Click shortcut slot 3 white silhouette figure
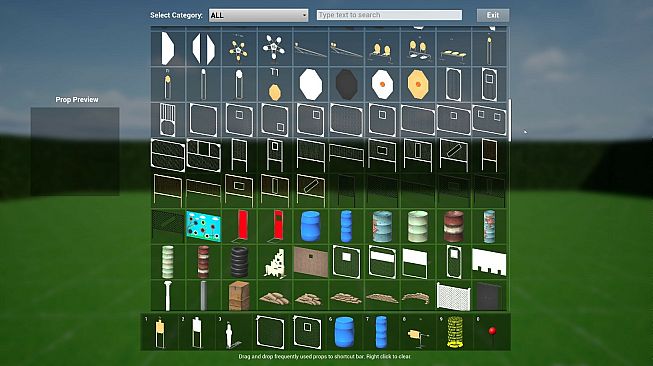This screenshot has height=366, width=653. click(231, 334)
